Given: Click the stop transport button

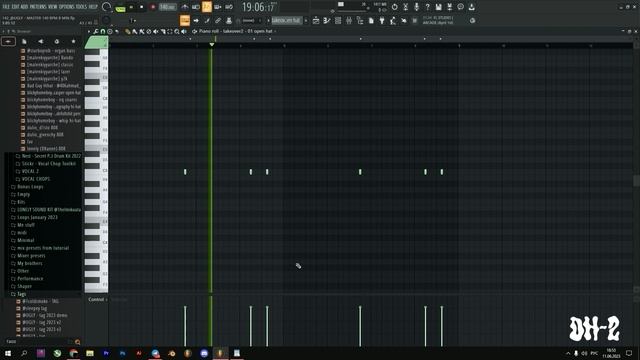Looking at the screenshot, I should (142, 7).
